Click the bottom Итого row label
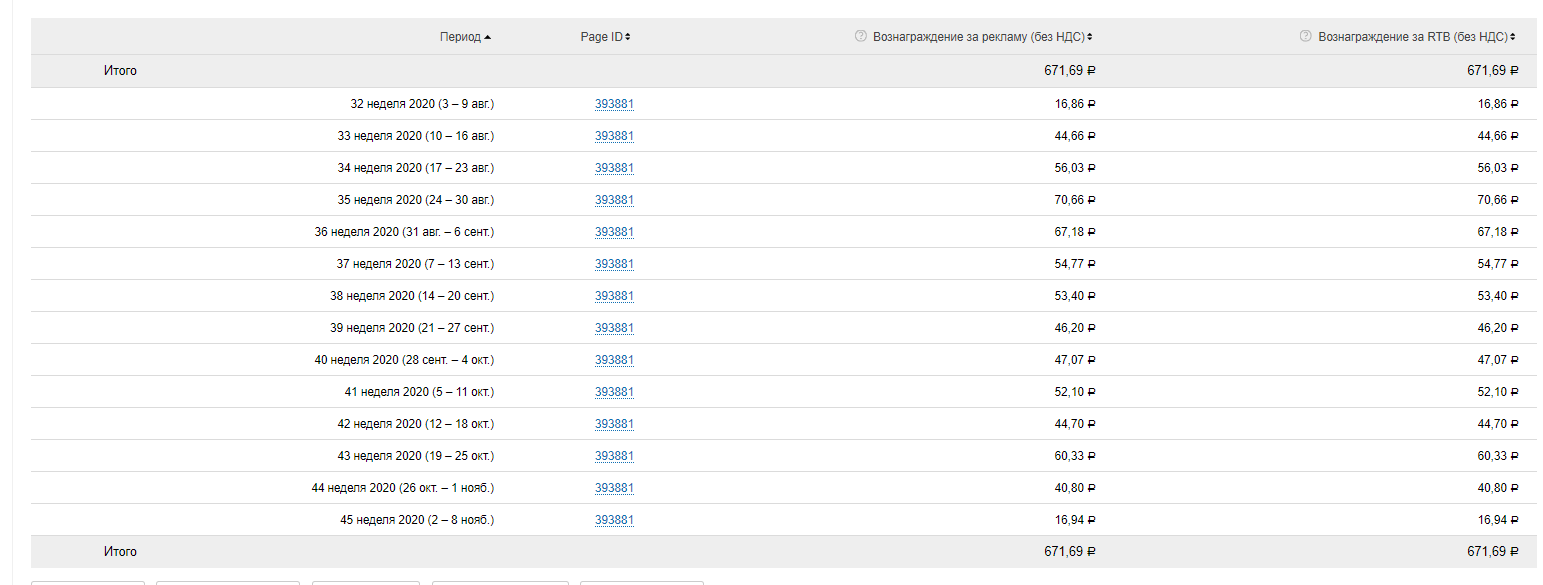Image resolution: width=1543 pixels, height=585 pixels. tap(120, 552)
